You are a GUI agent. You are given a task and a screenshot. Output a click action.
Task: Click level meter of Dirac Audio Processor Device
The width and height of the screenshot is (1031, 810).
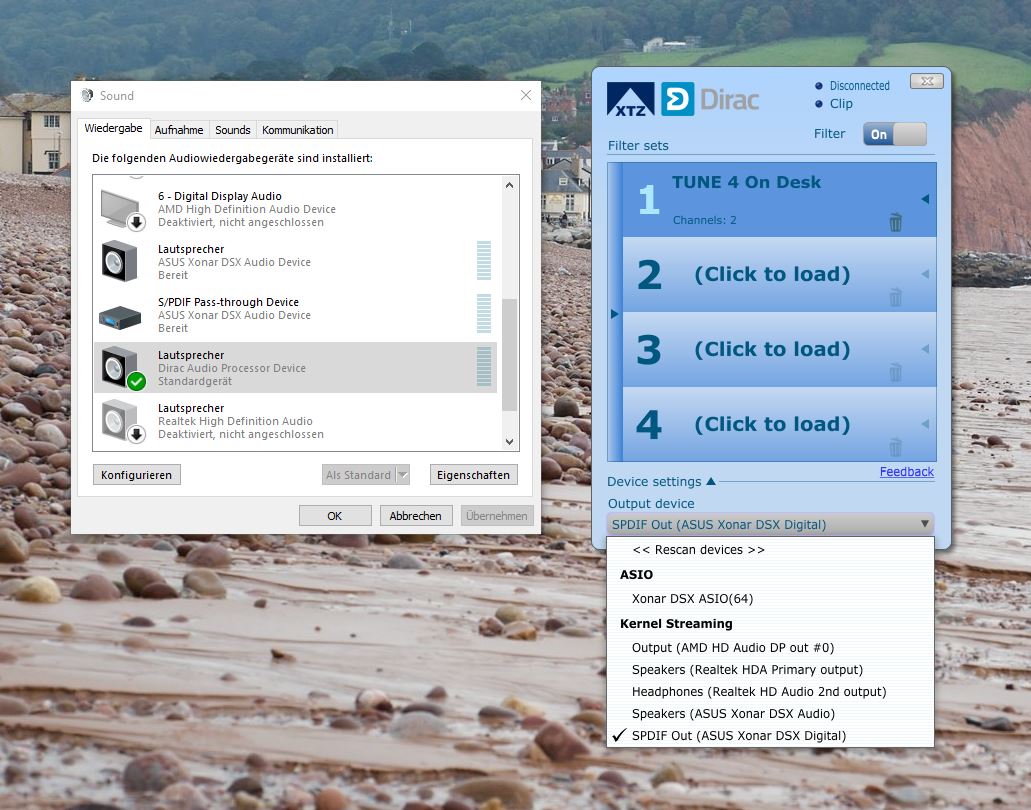483,367
